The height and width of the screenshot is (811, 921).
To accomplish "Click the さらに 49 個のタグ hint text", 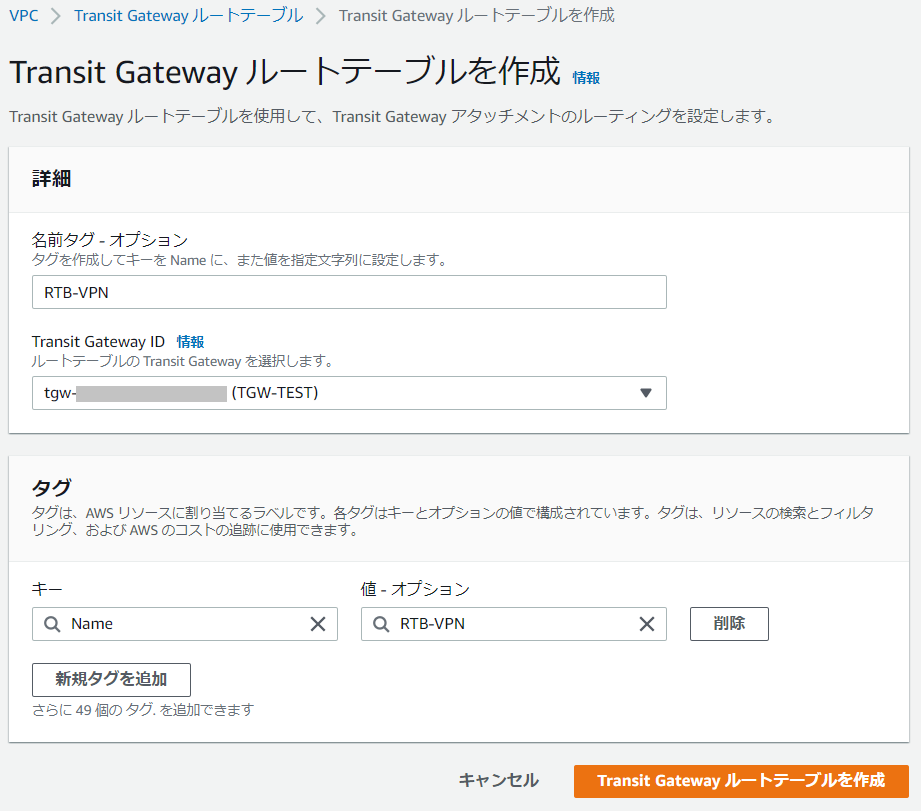I will pos(143,710).
